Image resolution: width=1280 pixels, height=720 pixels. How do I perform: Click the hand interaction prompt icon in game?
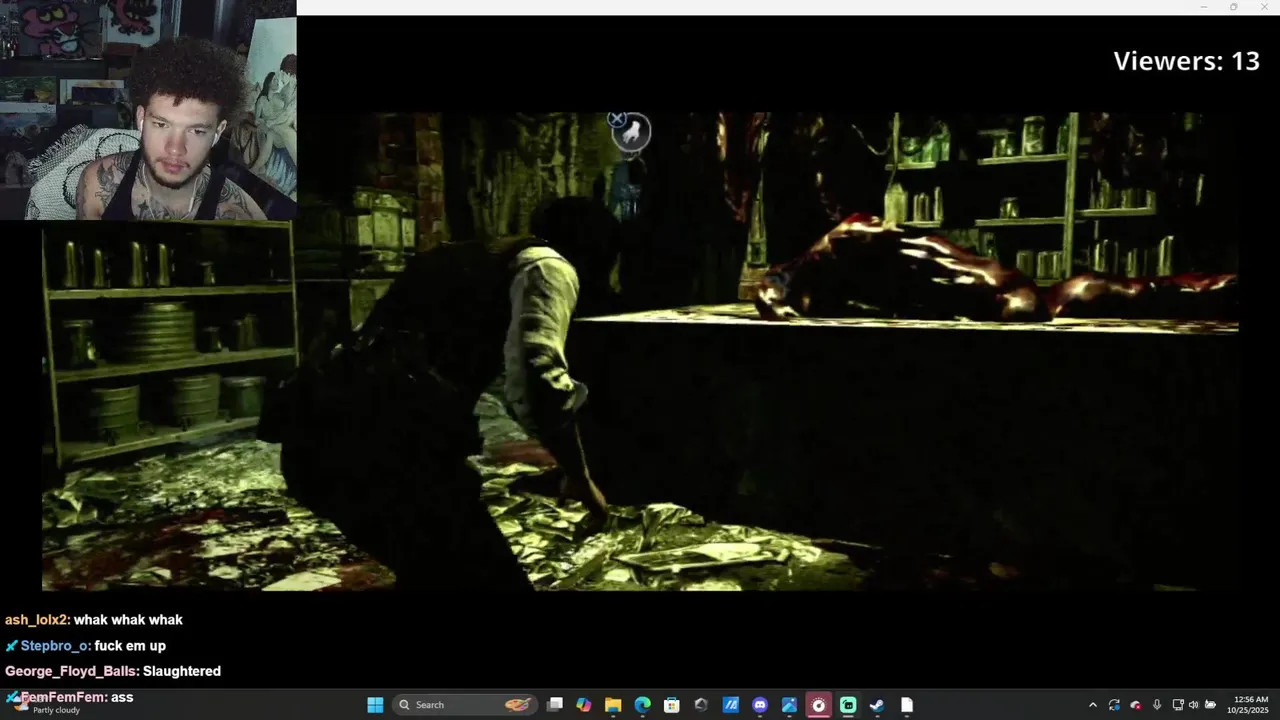click(631, 131)
